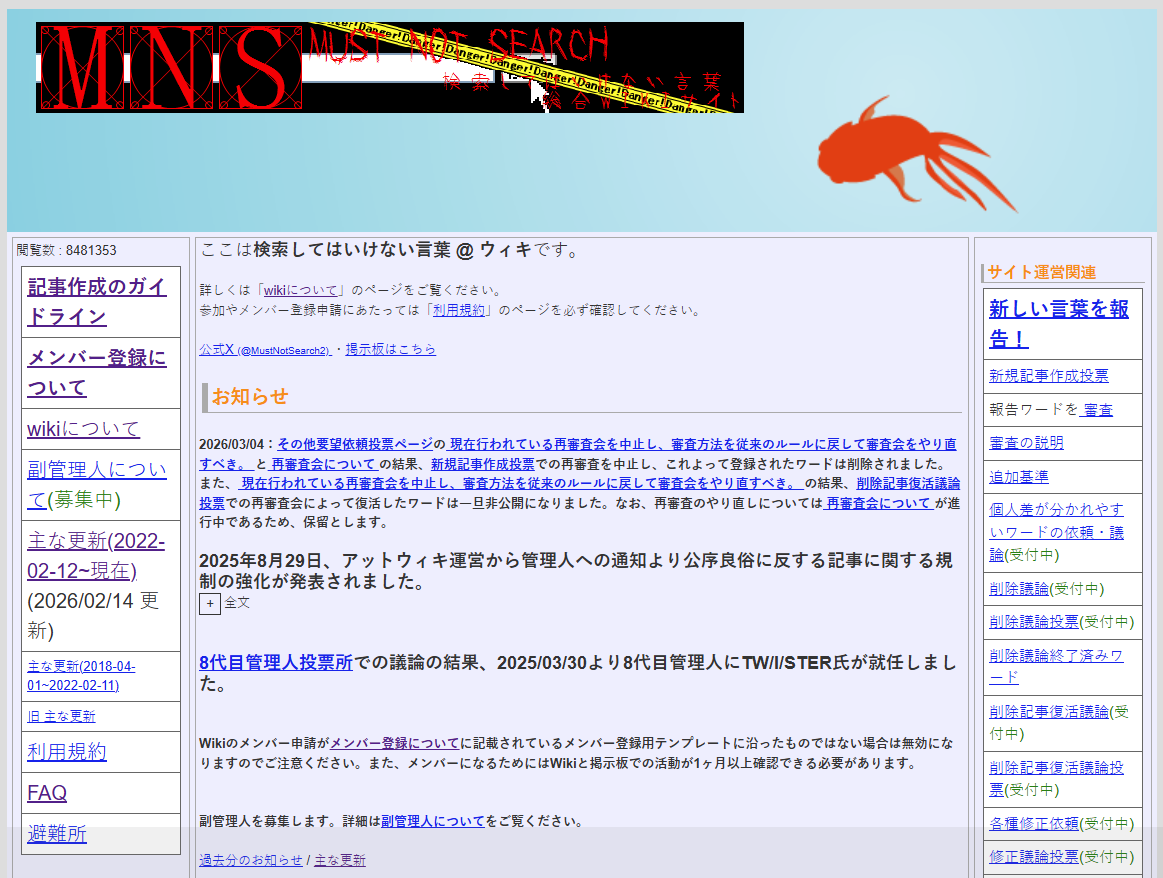This screenshot has width=1163, height=878.
Task: Open 審査の説明 link
Action: pos(1026,443)
